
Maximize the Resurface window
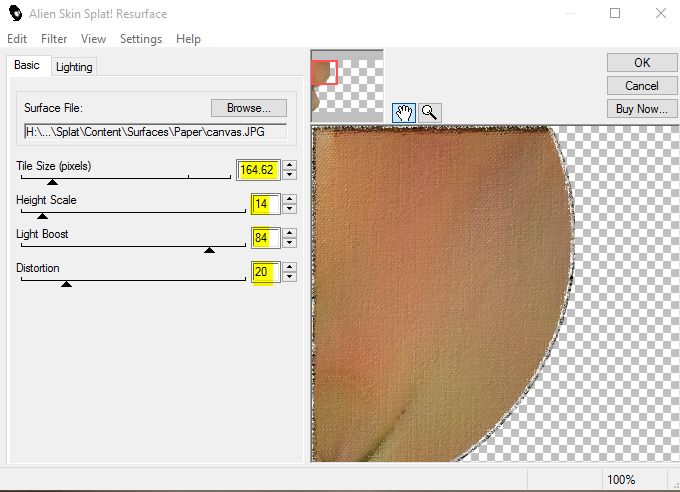615,13
